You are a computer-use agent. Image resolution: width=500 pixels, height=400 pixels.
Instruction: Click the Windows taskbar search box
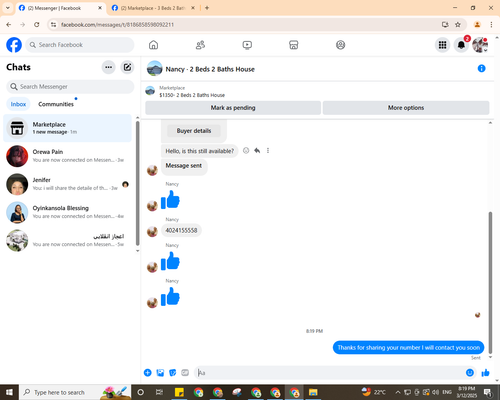click(x=75, y=392)
